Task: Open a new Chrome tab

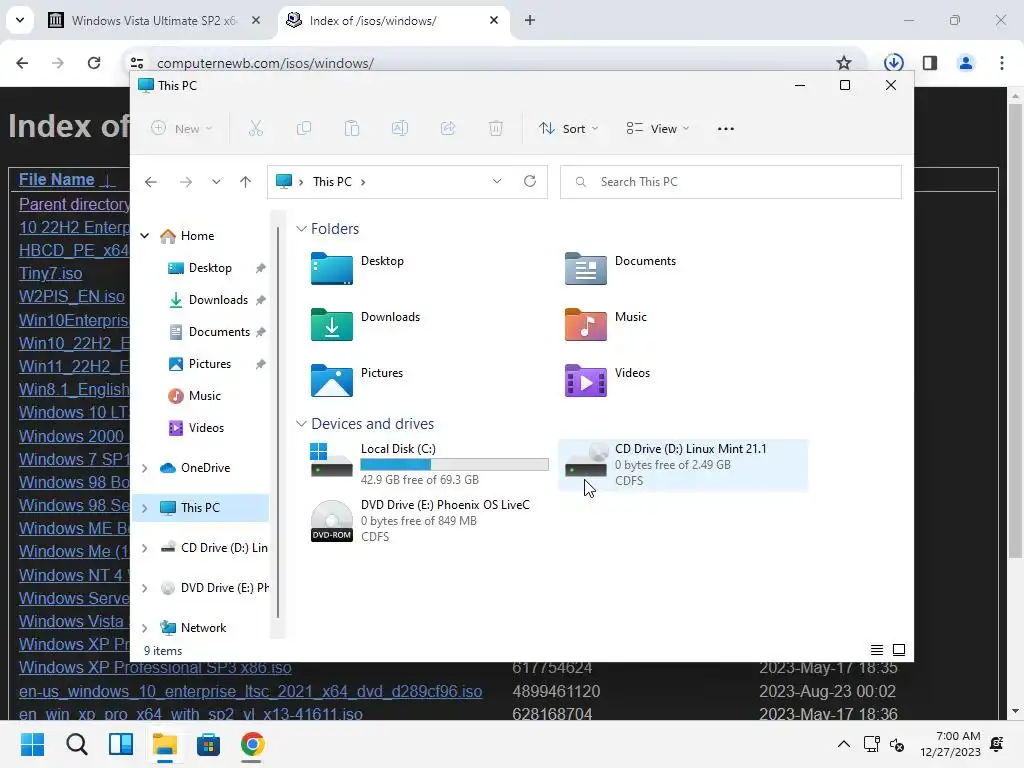Action: point(530,20)
